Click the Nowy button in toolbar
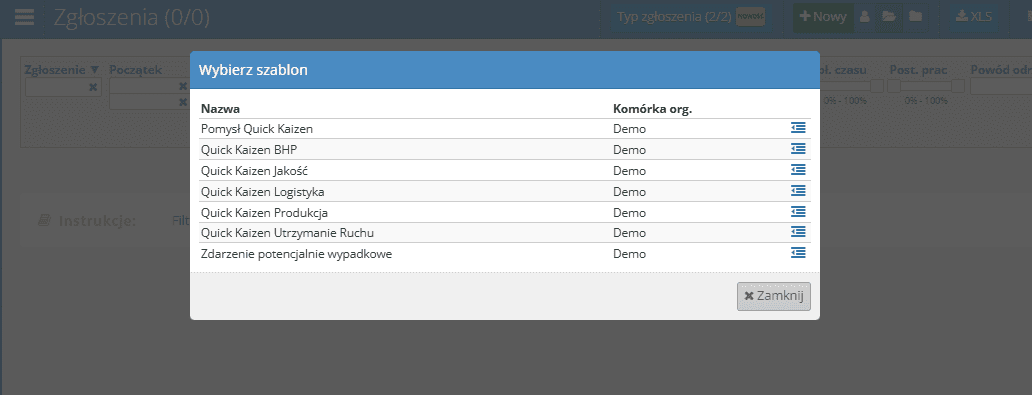The height and width of the screenshot is (395, 1032). point(823,17)
